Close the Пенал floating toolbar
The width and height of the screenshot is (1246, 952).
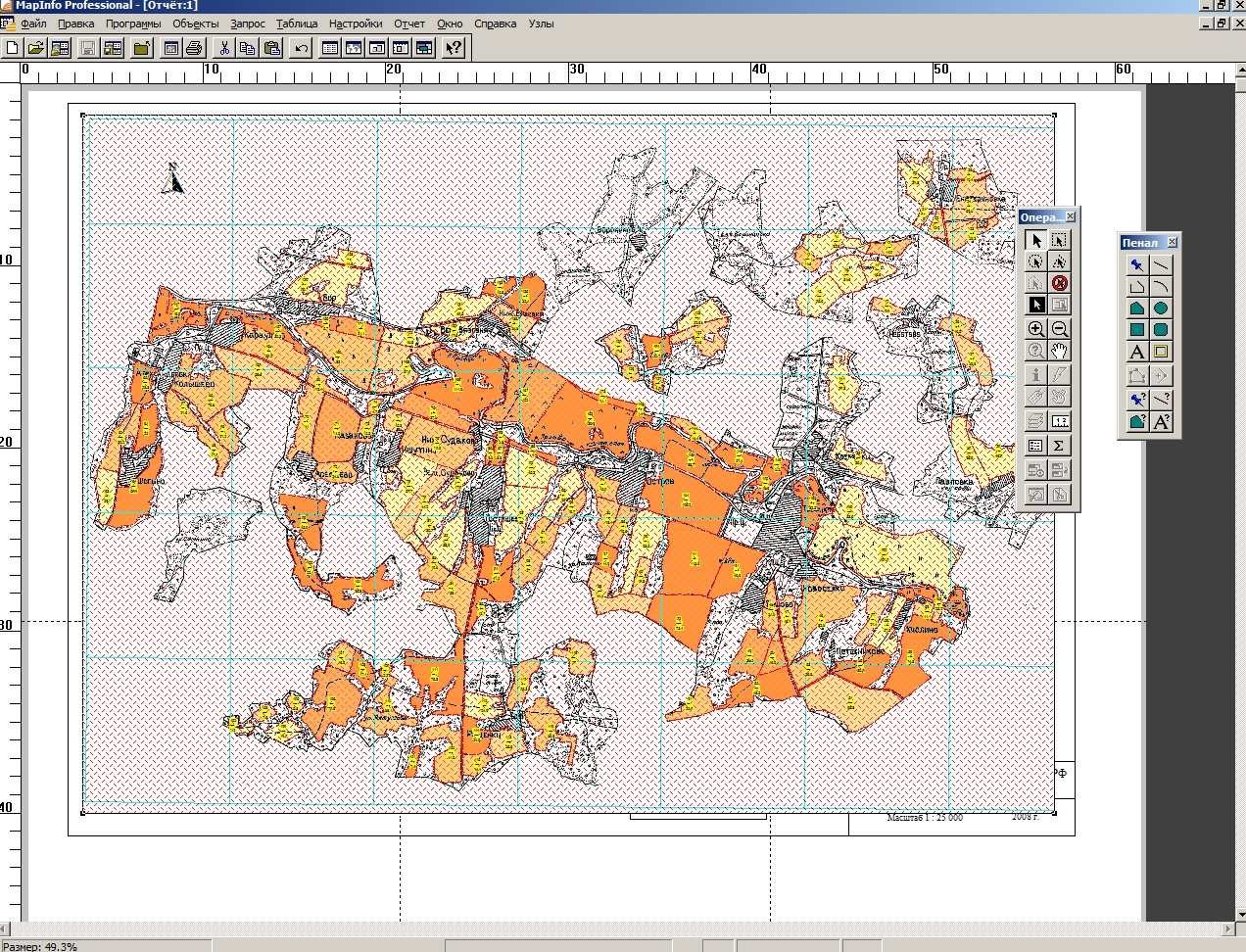1173,242
